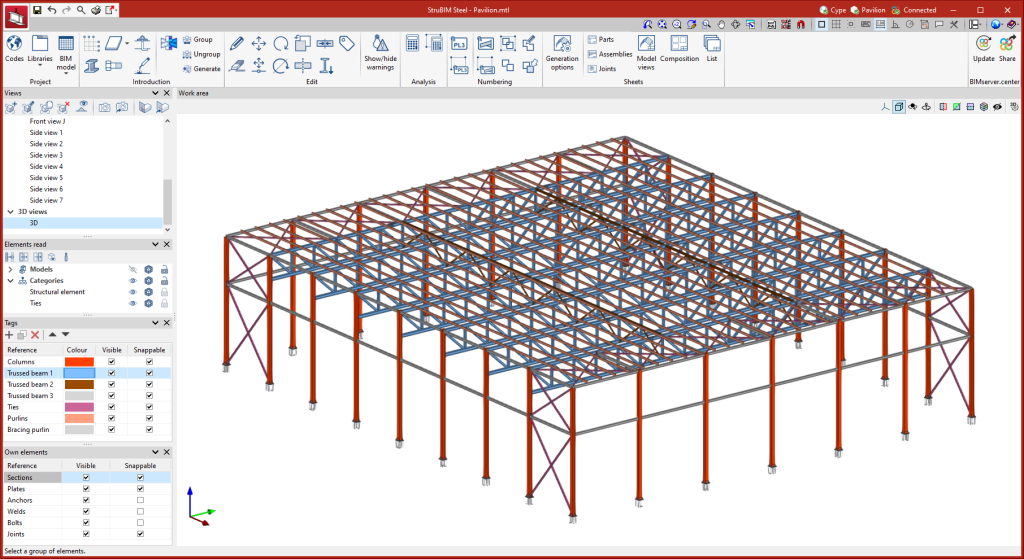Open Generation options in the ribbon
Screen dimensions: 1024x559
(562, 44)
